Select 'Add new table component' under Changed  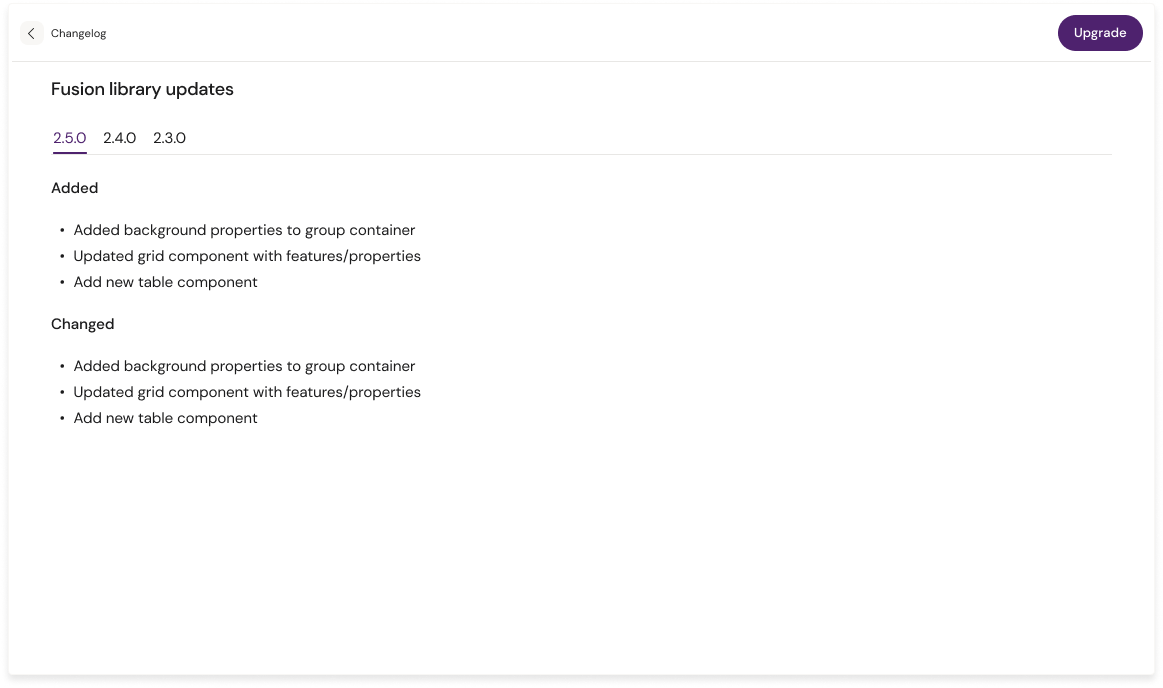click(x=165, y=418)
